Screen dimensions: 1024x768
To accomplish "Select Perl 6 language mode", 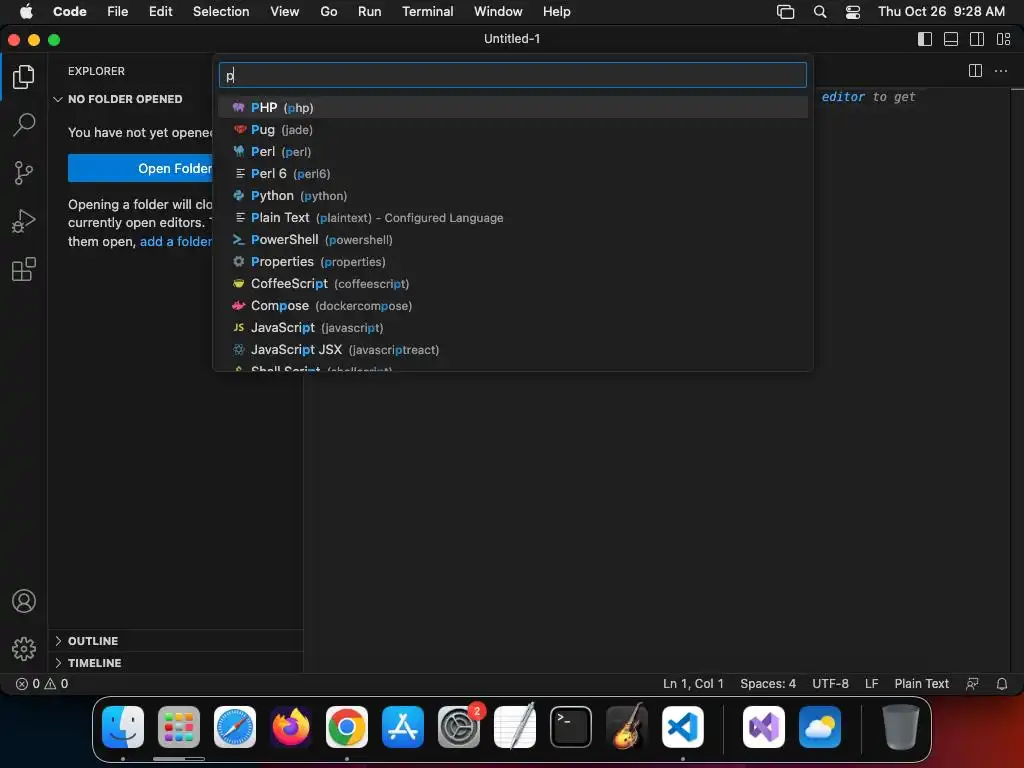I will point(513,174).
